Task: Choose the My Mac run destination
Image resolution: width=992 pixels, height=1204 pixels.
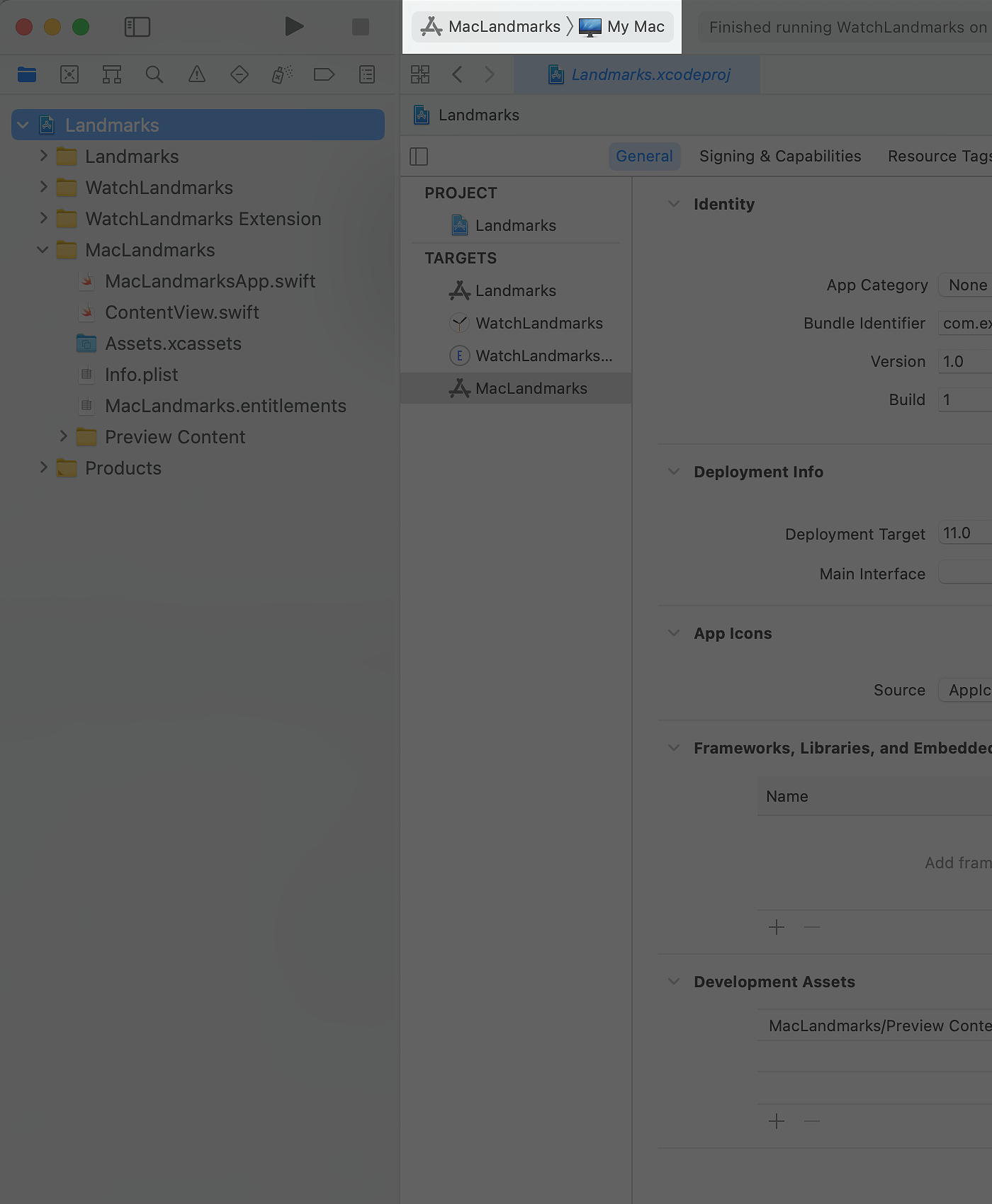Action: click(622, 27)
